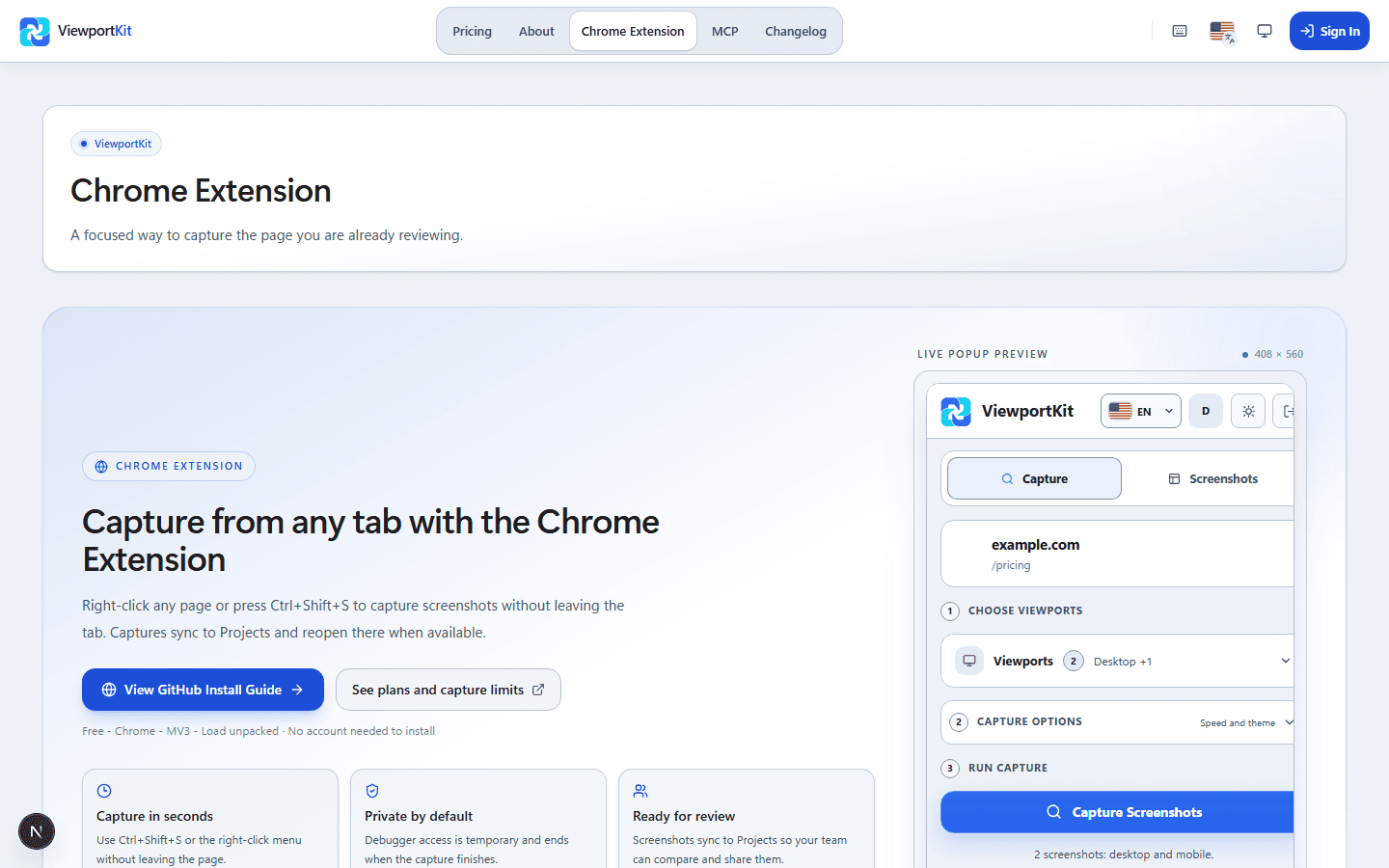The height and width of the screenshot is (868, 1389).
Task: Open the Next.js dev tools N badge
Action: pos(37,831)
